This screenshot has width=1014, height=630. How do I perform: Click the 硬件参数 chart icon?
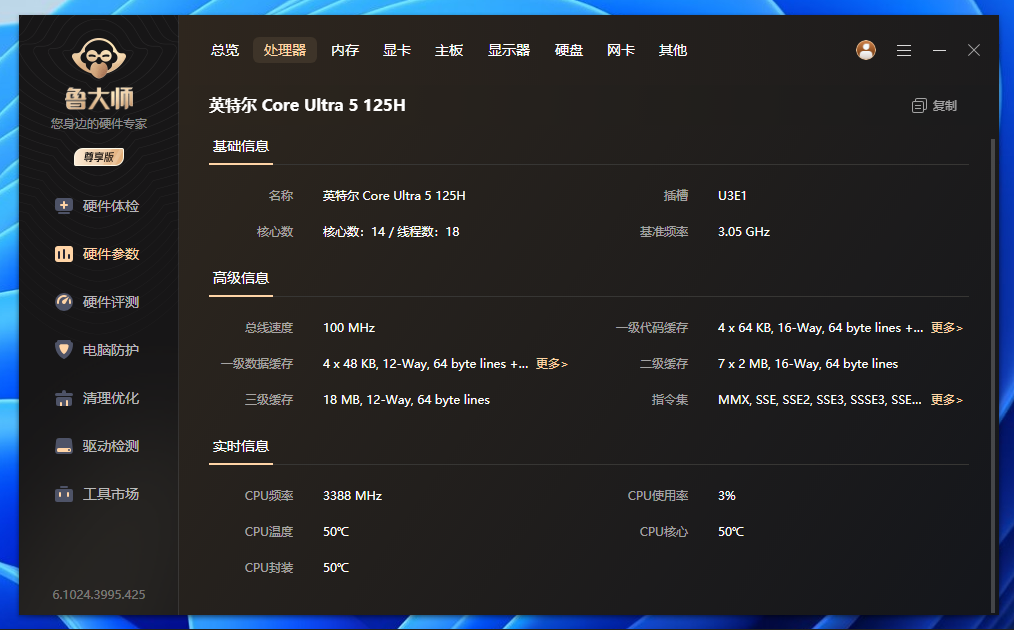click(63, 254)
